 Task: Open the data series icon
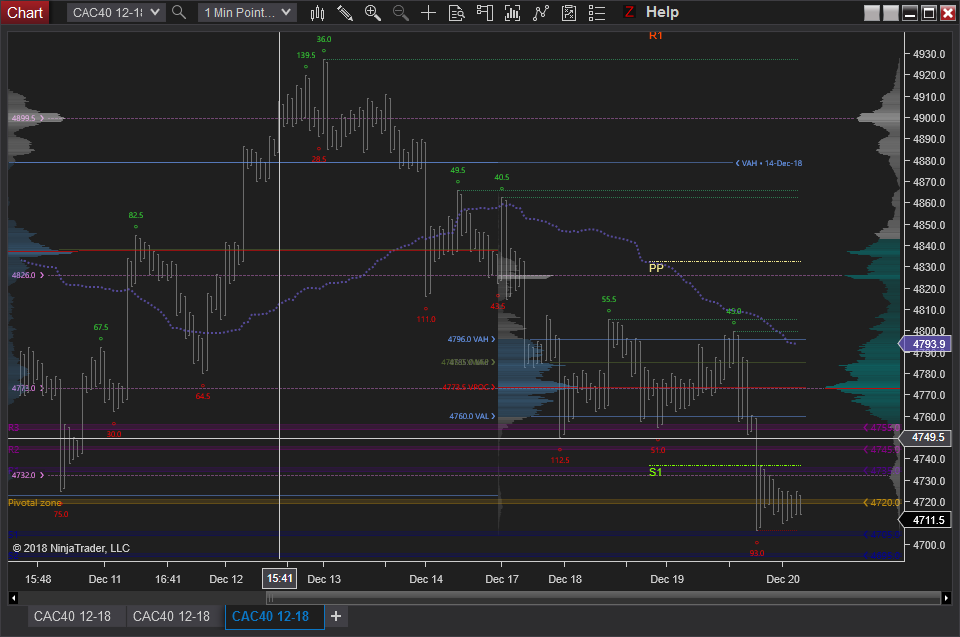coord(512,13)
